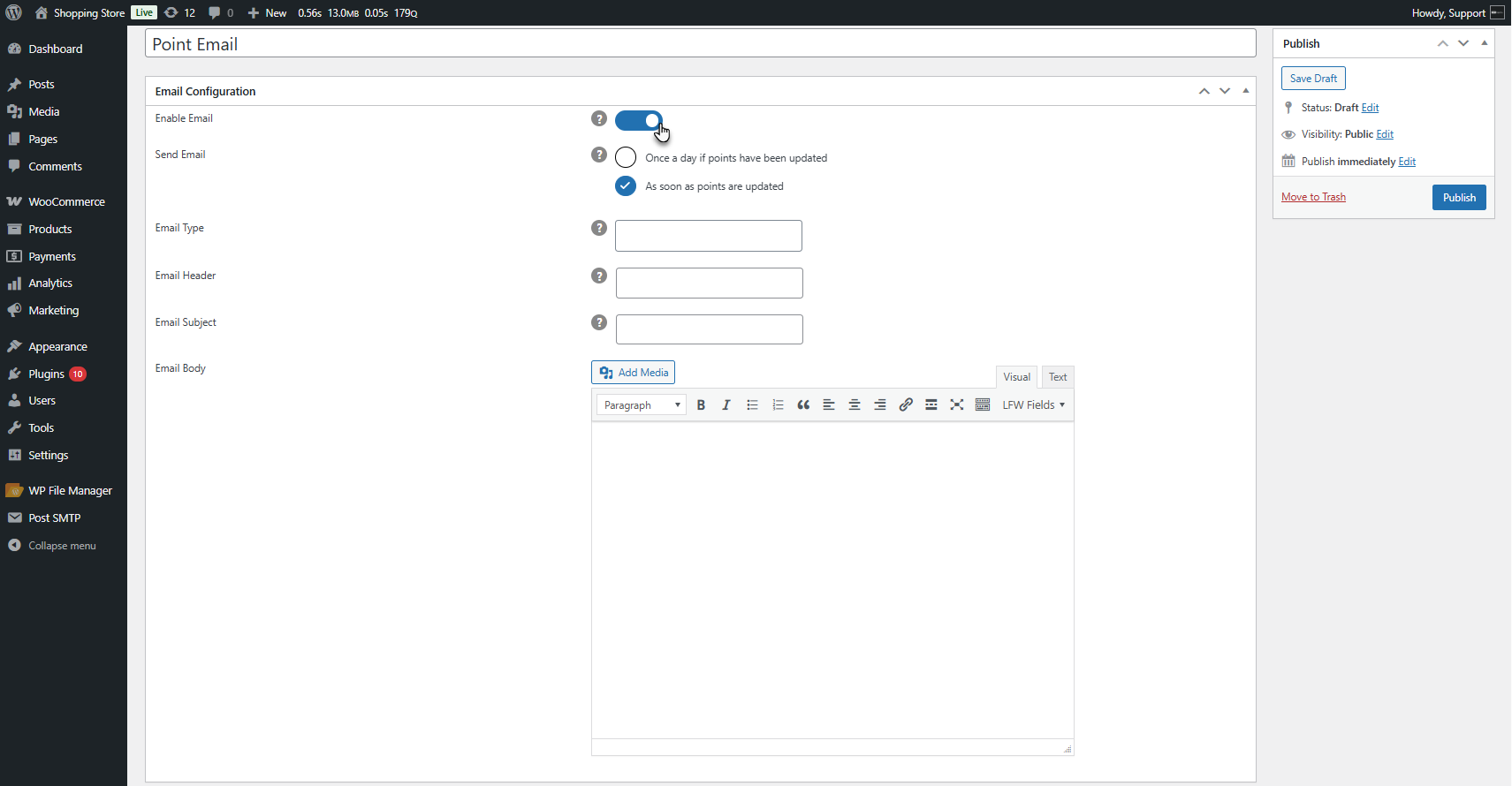Viewport: 1512px width, 786px height.
Task: Click the numbered list icon
Action: [x=778, y=404]
